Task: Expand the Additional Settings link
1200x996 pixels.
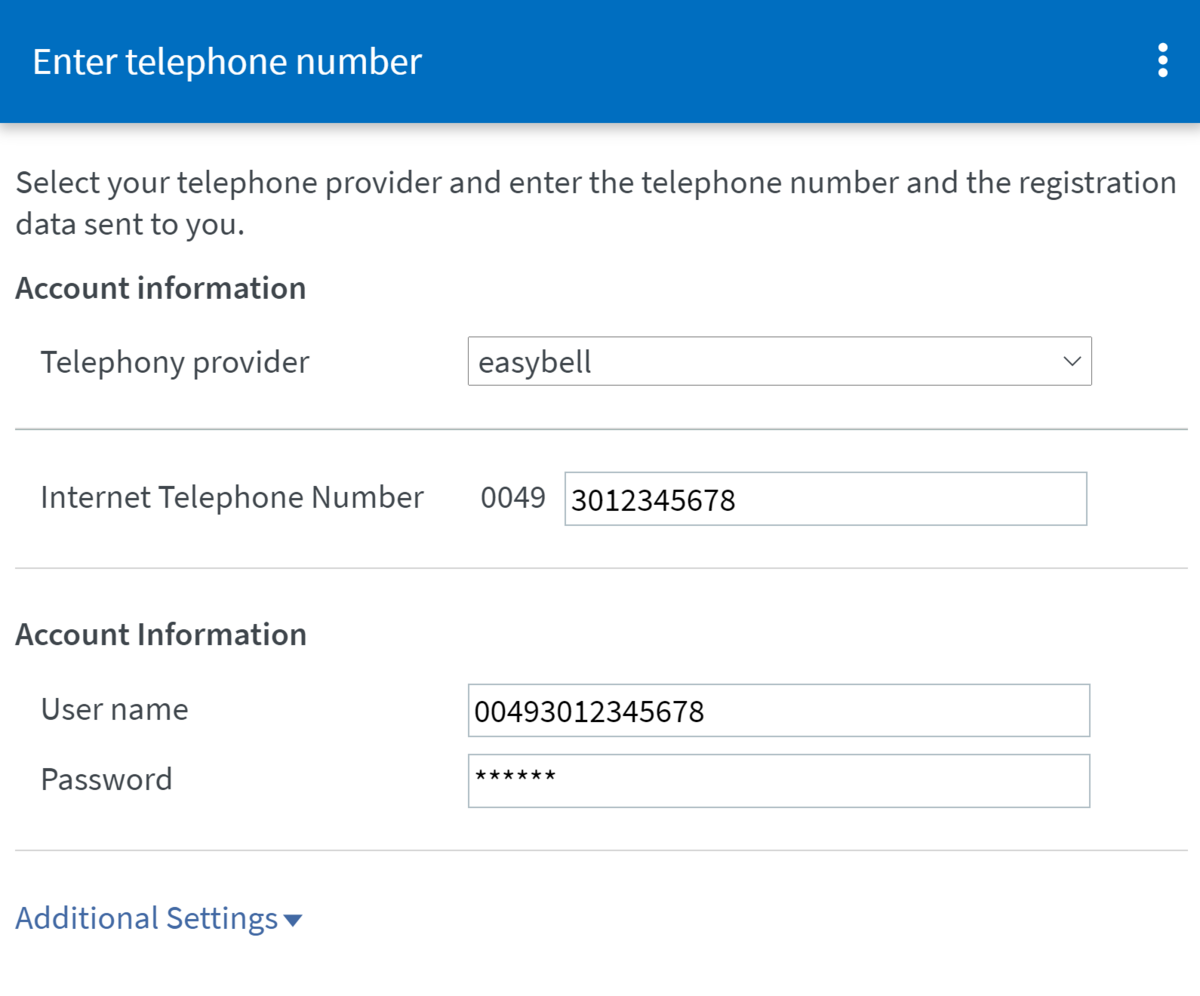Action: (x=147, y=918)
